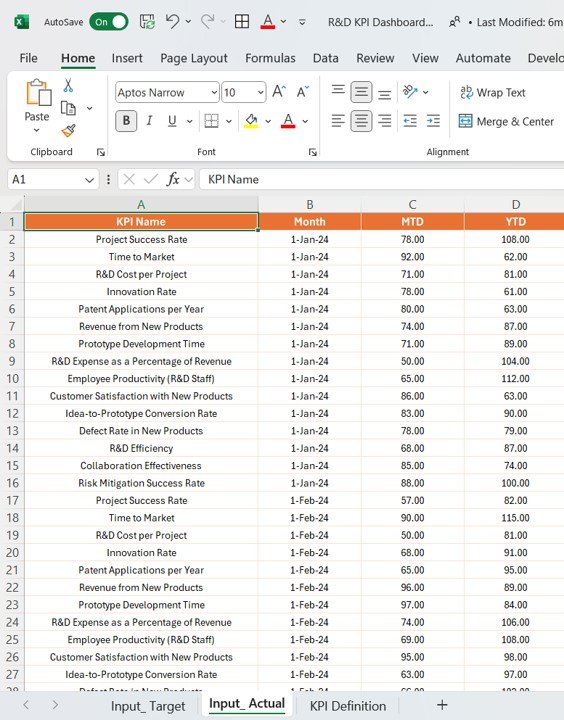Click next sheet navigation arrow
Image resolution: width=564 pixels, height=720 pixels.
[55, 705]
